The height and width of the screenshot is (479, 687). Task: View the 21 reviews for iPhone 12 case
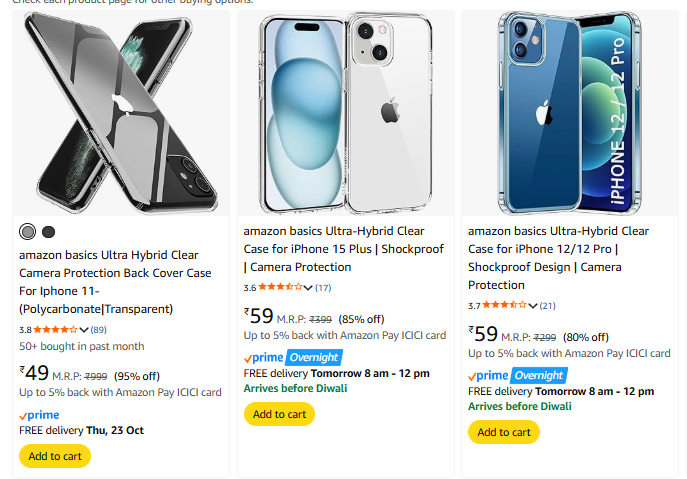548,306
